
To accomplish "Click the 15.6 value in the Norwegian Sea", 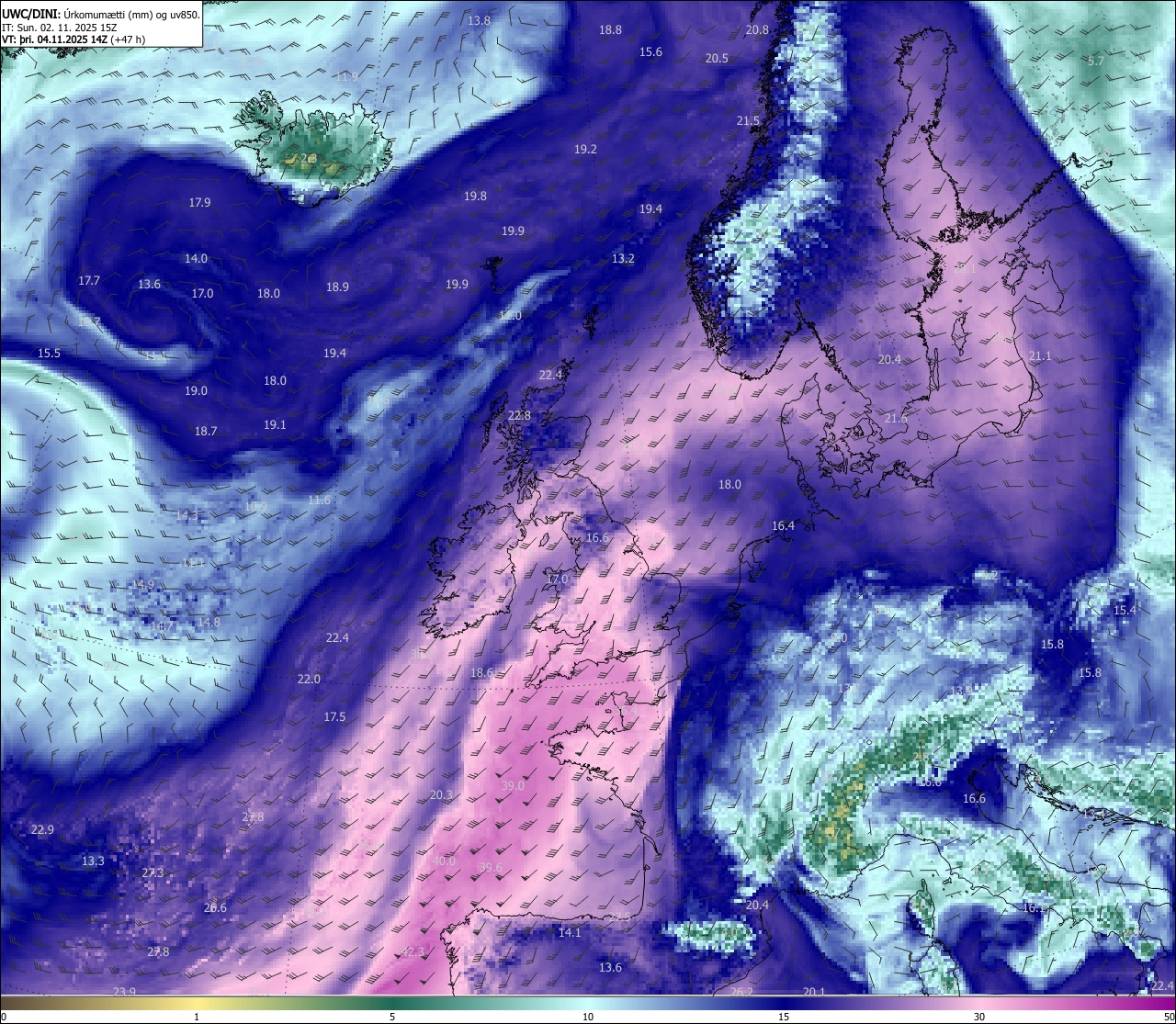I will coord(650,51).
